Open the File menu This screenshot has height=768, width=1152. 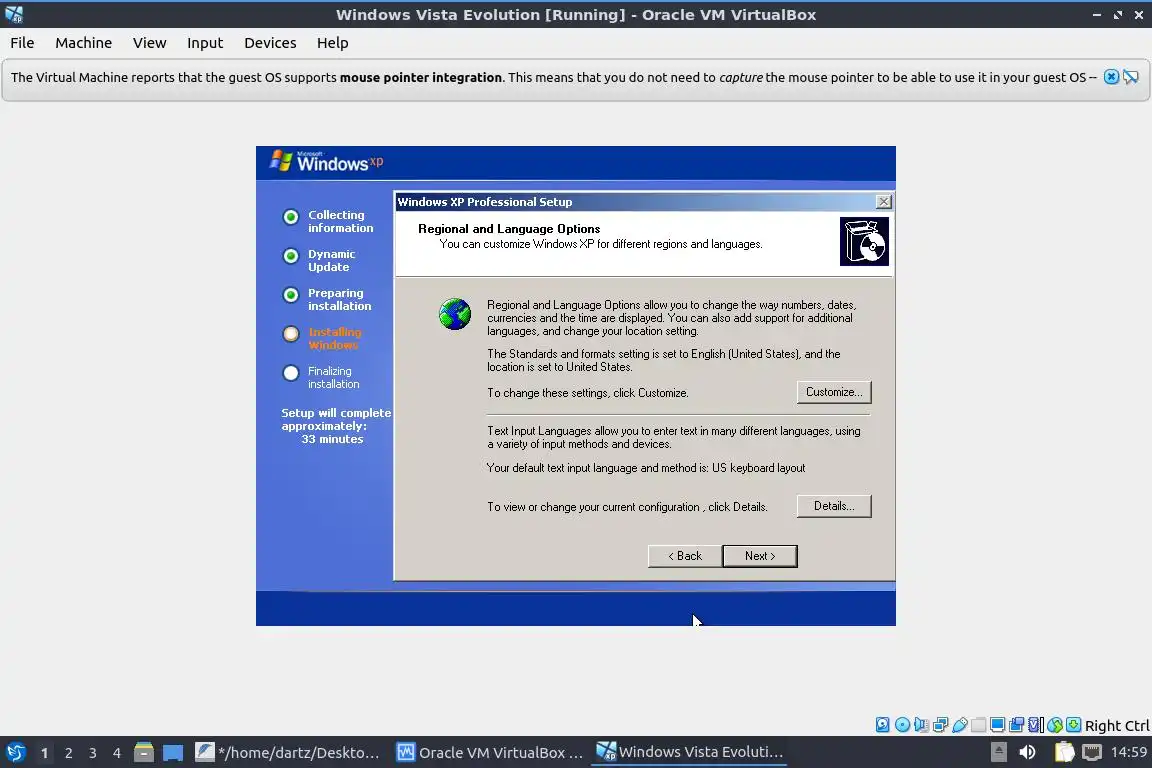tap(22, 43)
